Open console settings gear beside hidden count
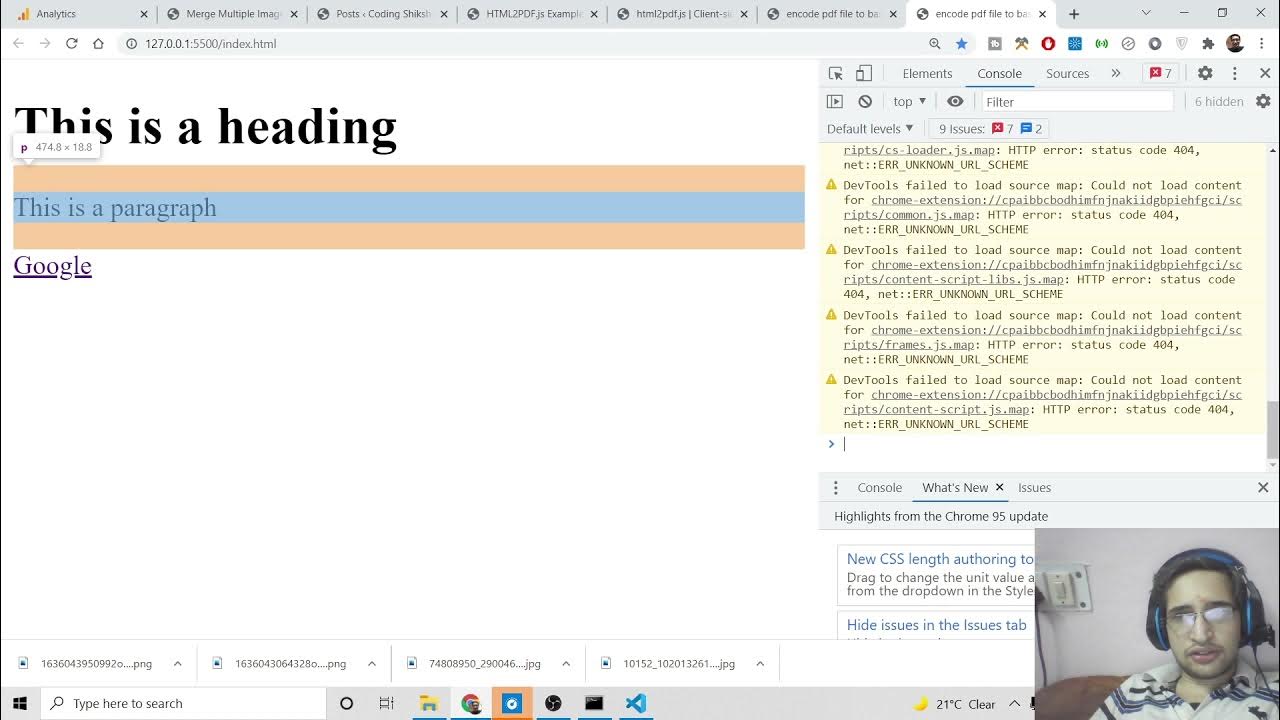 coord(1263,101)
